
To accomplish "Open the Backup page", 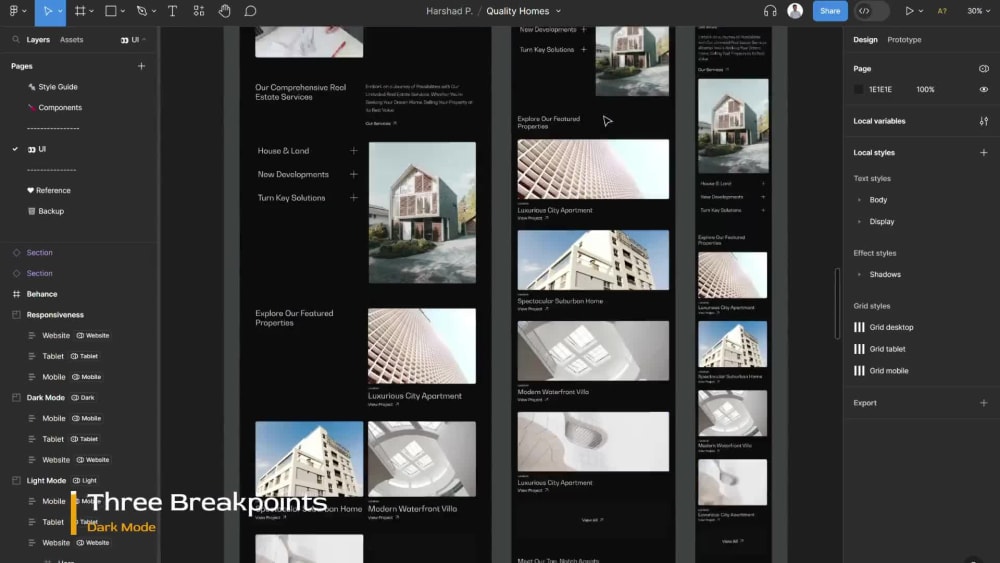I will (x=51, y=211).
